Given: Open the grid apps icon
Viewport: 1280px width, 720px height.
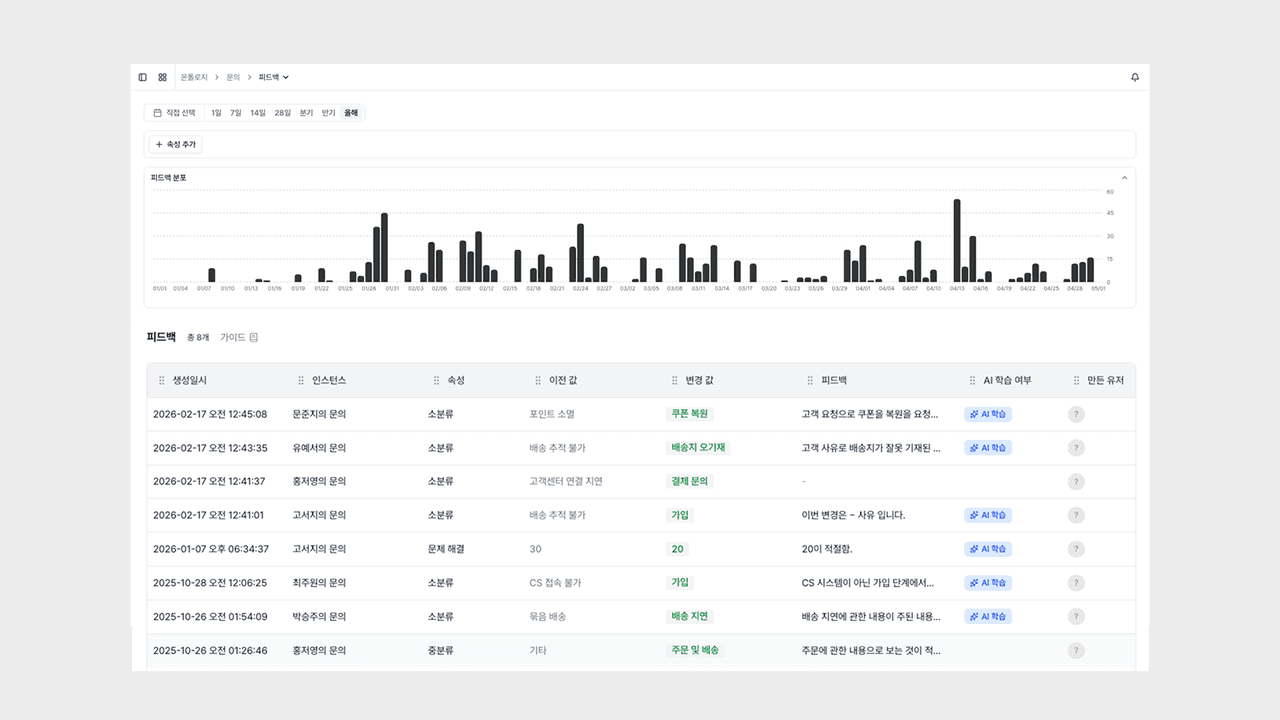Looking at the screenshot, I should point(162,77).
